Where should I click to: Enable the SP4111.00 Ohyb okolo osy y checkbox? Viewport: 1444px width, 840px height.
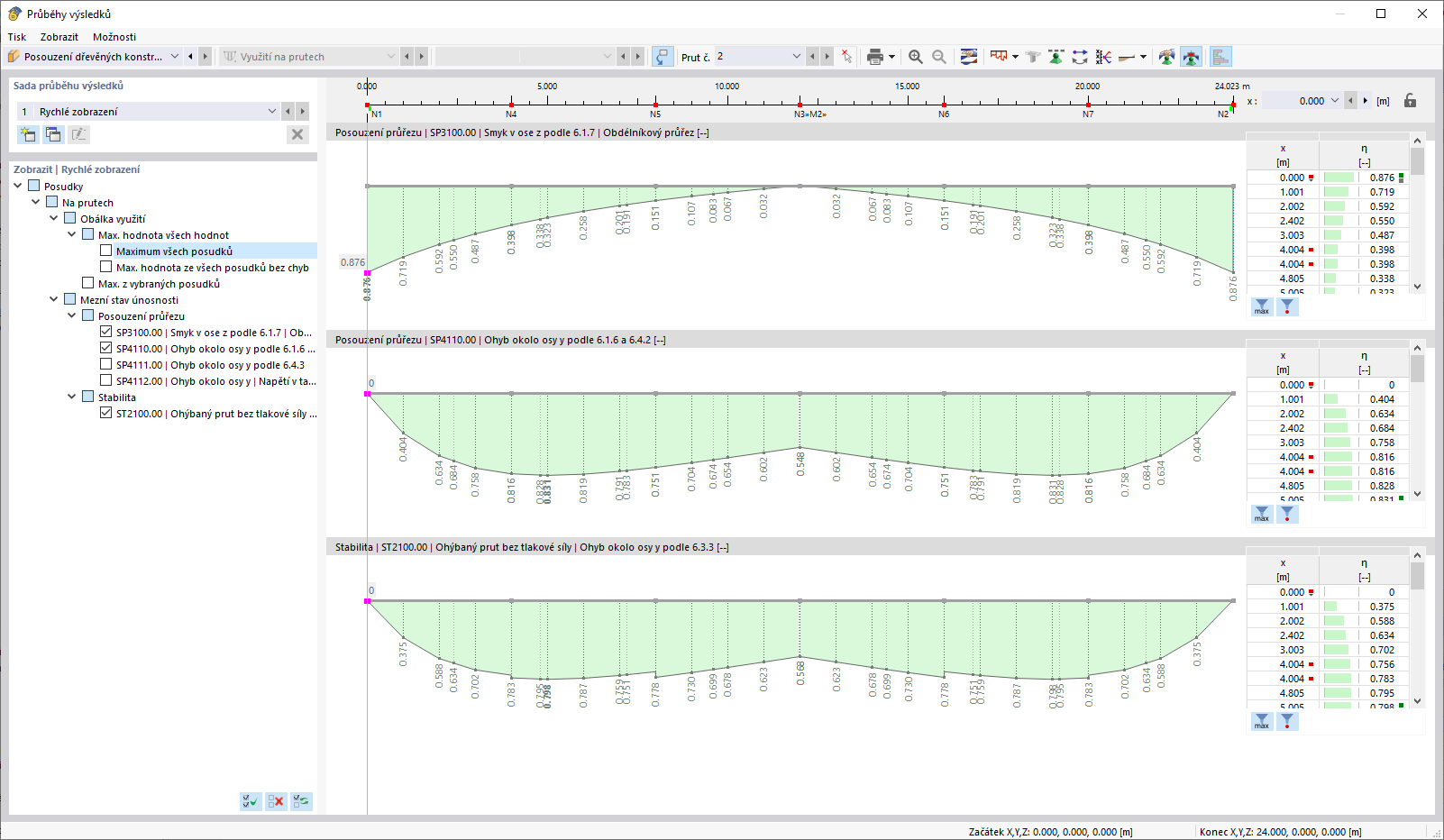tap(106, 364)
